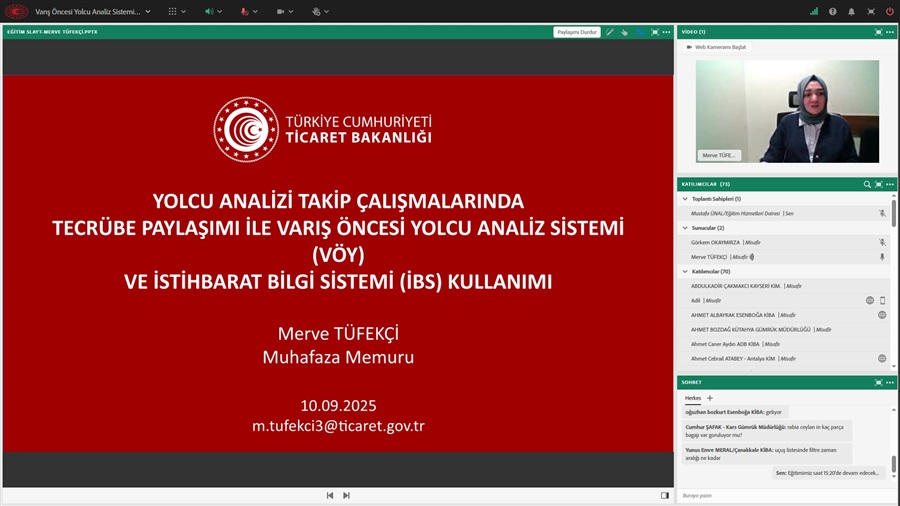The image size is (900, 506).
Task: Toggle full screen mode from top bar
Action: pyautogui.click(x=871, y=11)
